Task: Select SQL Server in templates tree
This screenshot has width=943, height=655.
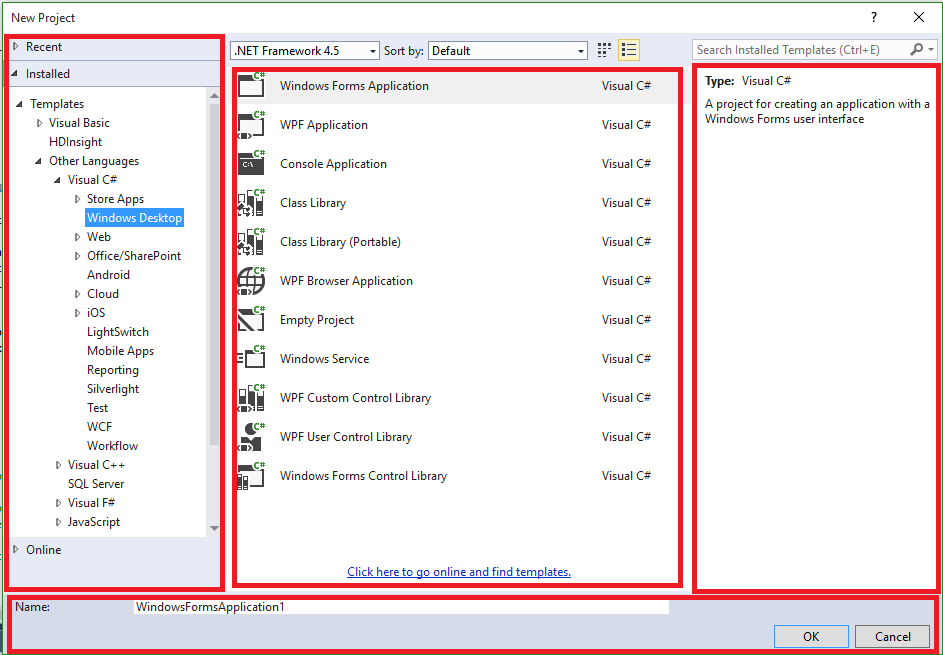Action: (x=96, y=484)
